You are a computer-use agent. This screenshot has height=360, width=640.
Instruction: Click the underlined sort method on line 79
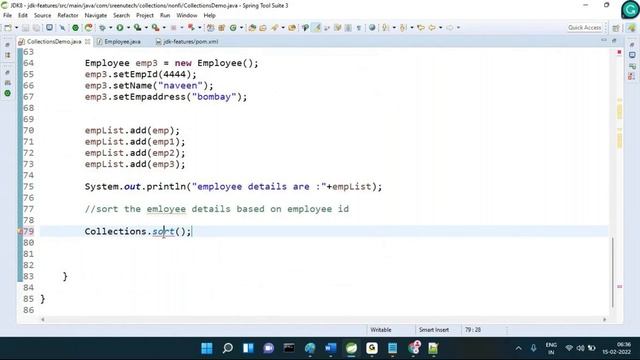(x=163, y=231)
